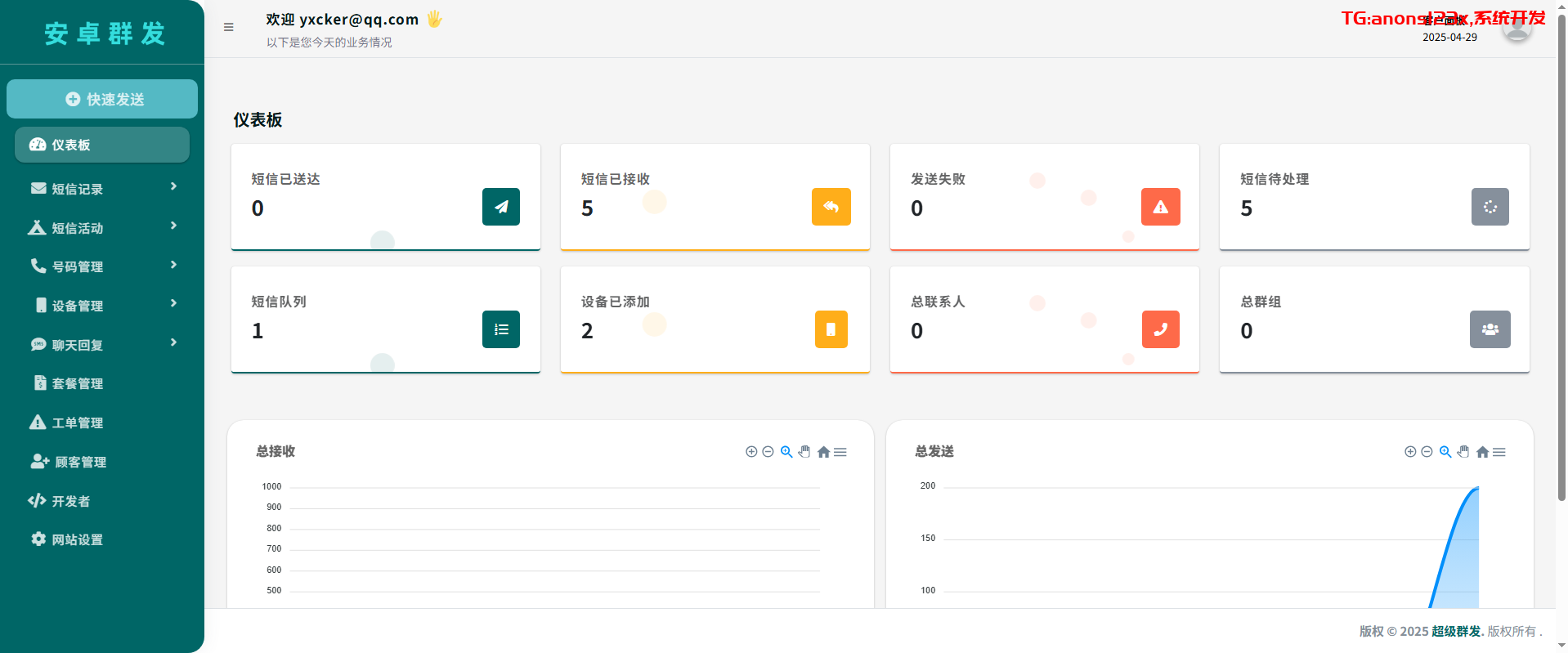Toggle selection zoom magnifier on 总接收 chart

click(786, 452)
